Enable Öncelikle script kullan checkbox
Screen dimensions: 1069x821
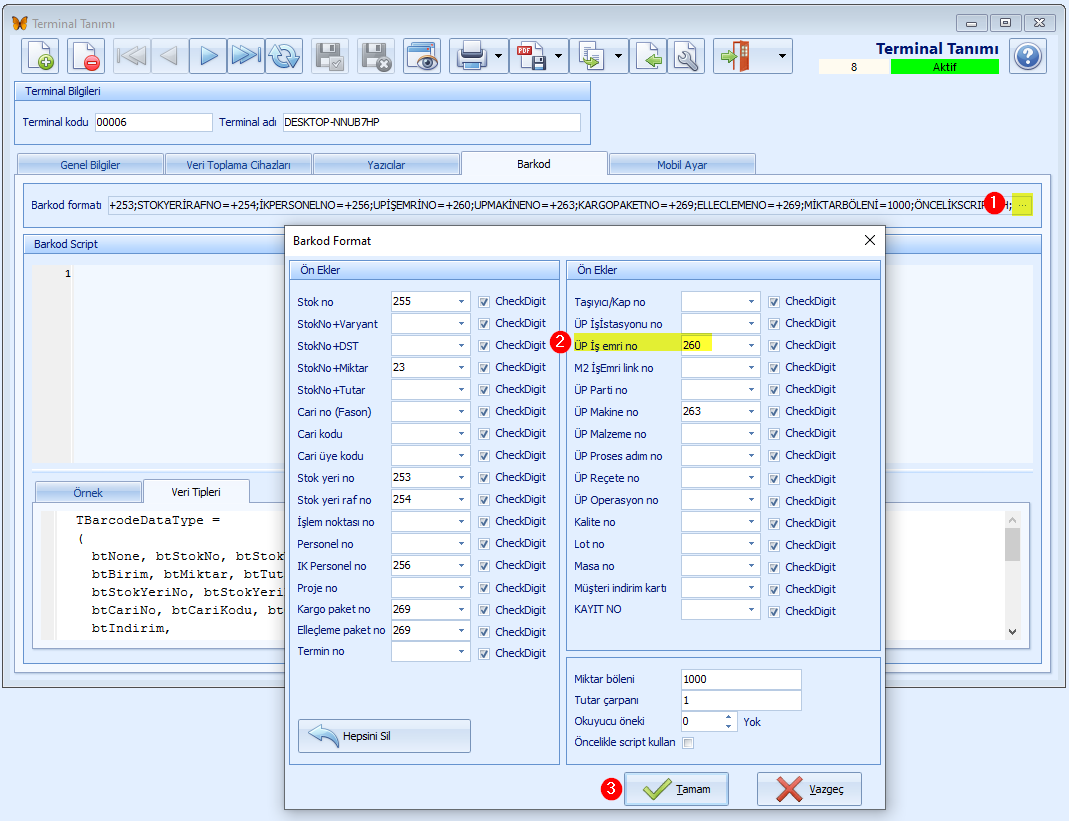pyautogui.click(x=688, y=743)
